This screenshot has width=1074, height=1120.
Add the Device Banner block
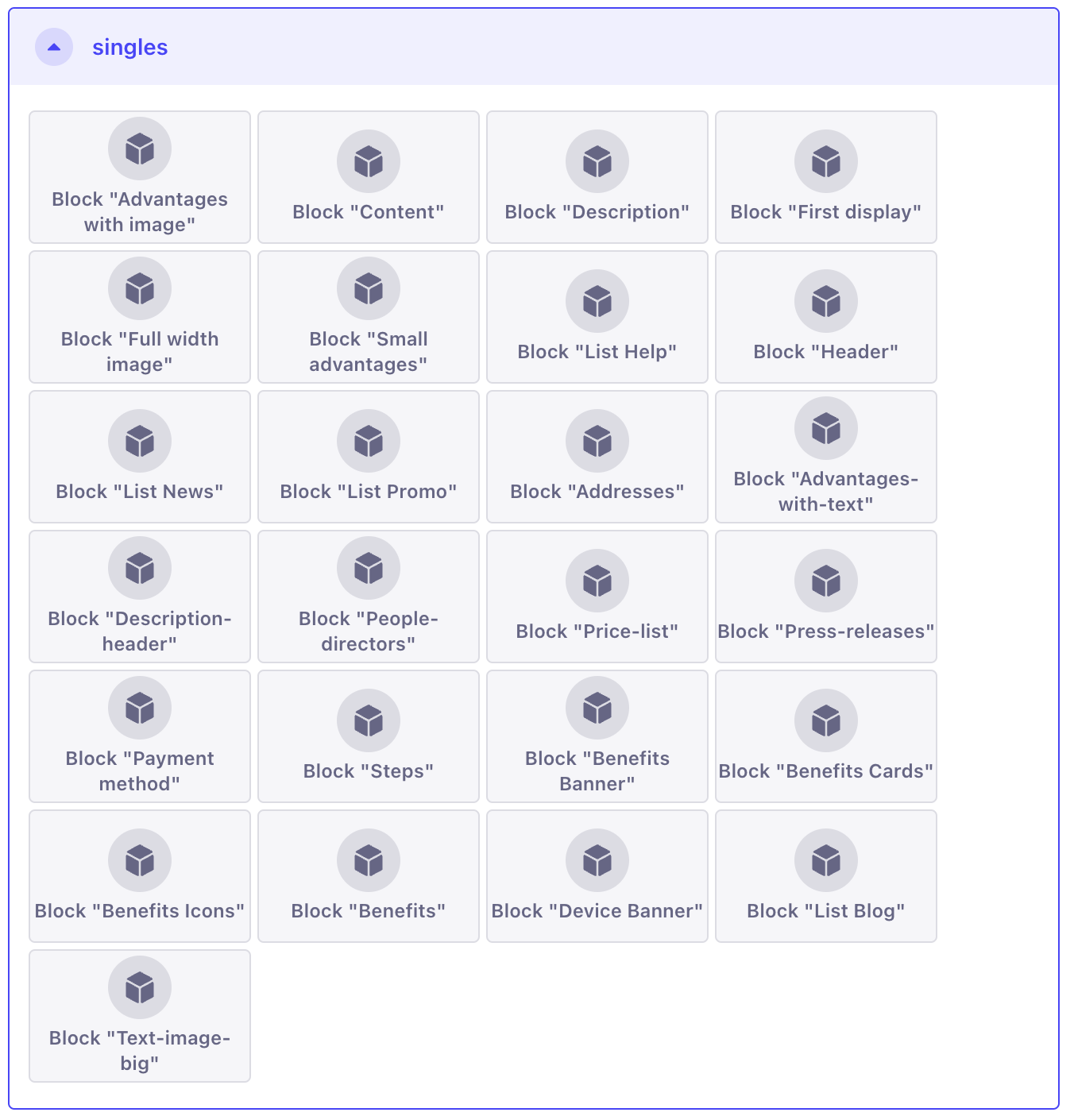(597, 877)
